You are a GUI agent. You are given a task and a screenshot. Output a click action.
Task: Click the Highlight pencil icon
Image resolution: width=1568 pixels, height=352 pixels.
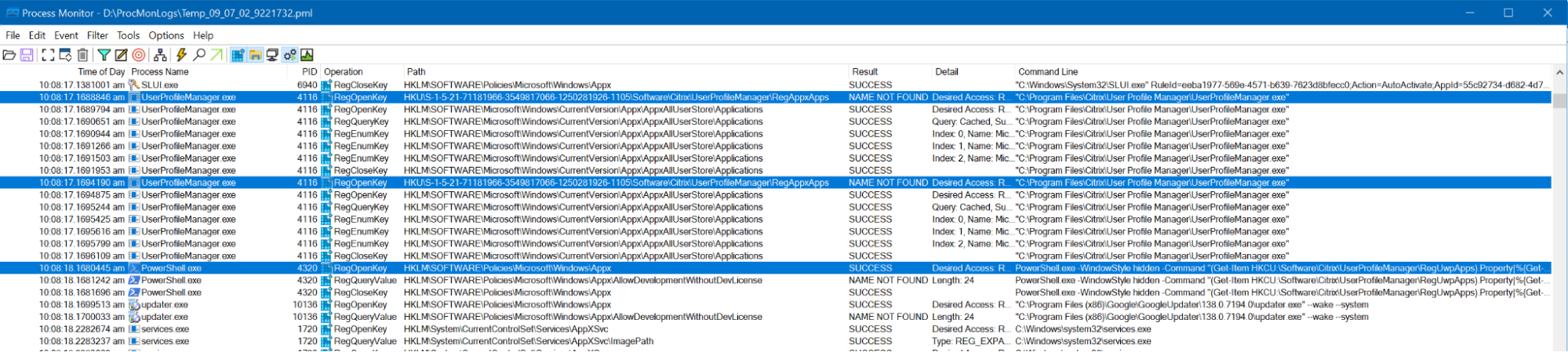point(121,55)
